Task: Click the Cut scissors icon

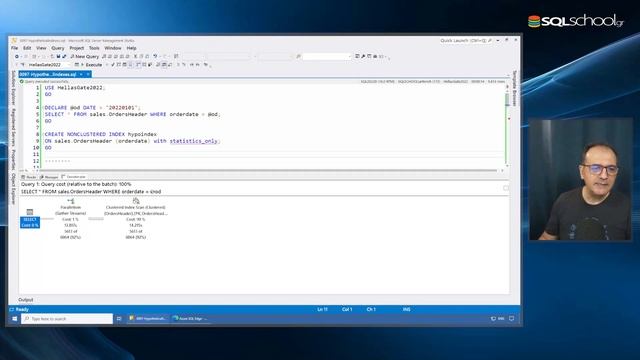Action: pyautogui.click(x=136, y=56)
